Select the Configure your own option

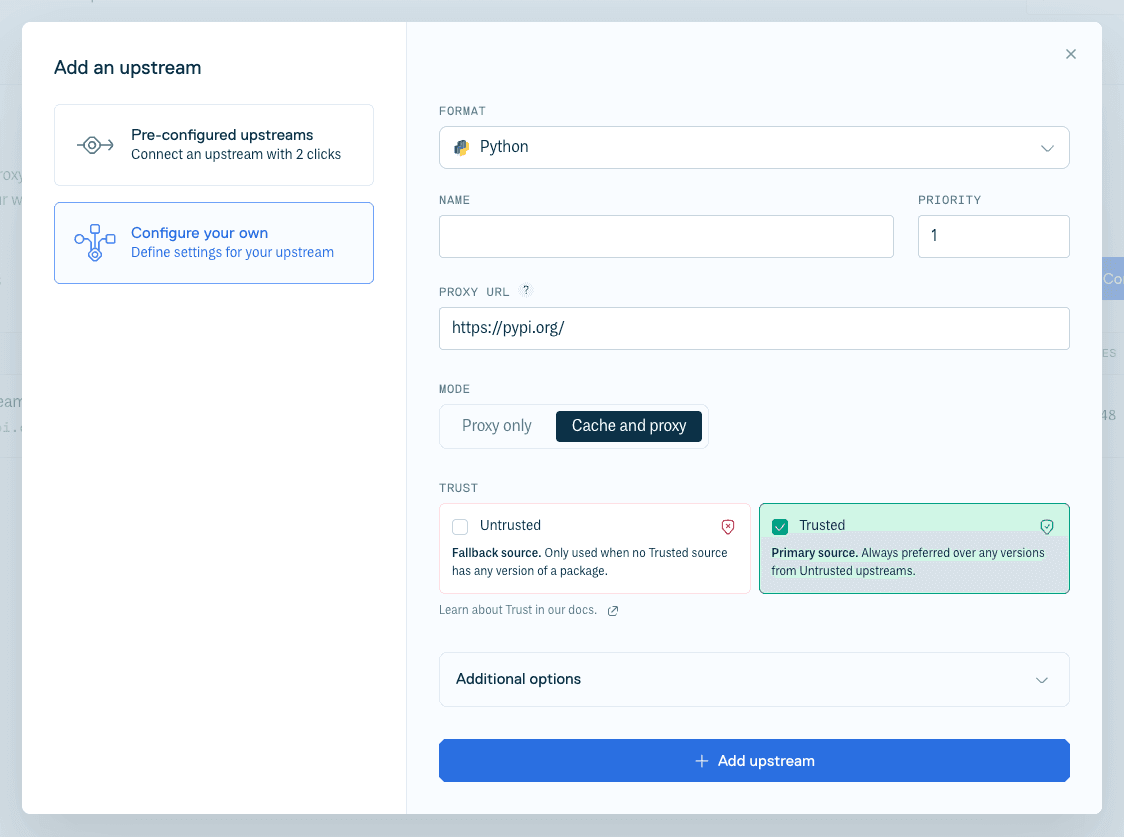coord(214,243)
